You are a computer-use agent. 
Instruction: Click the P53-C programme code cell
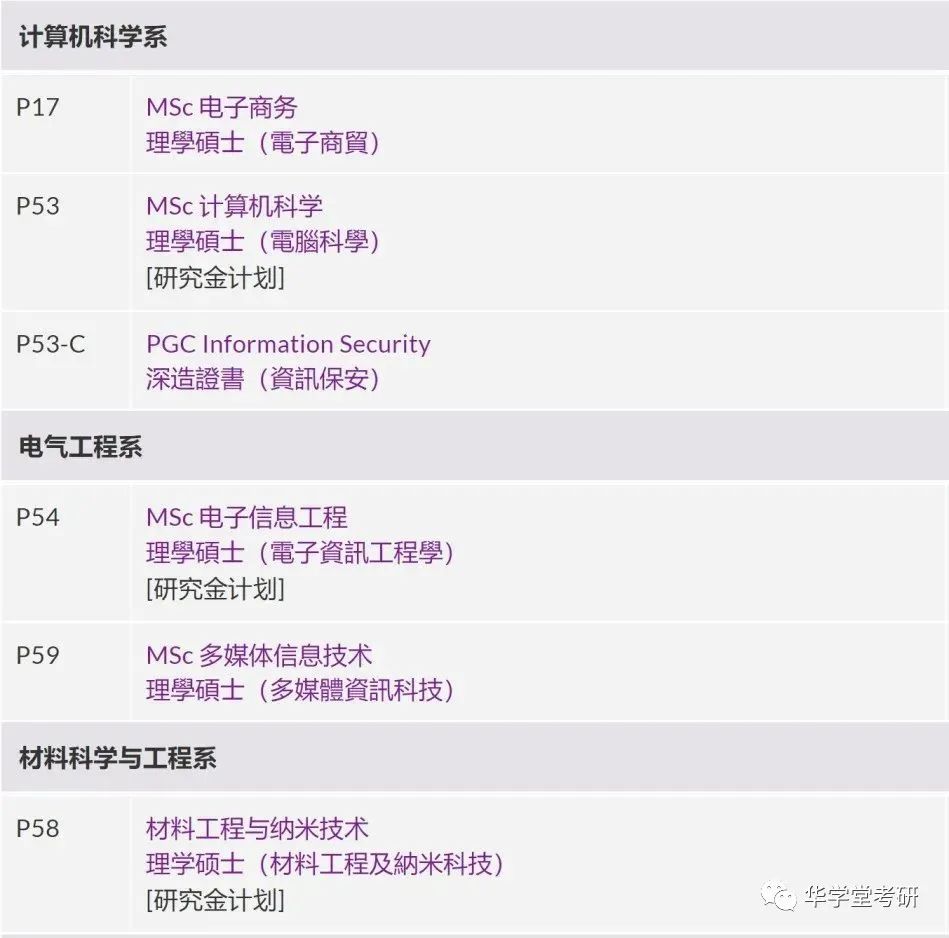(x=65, y=361)
